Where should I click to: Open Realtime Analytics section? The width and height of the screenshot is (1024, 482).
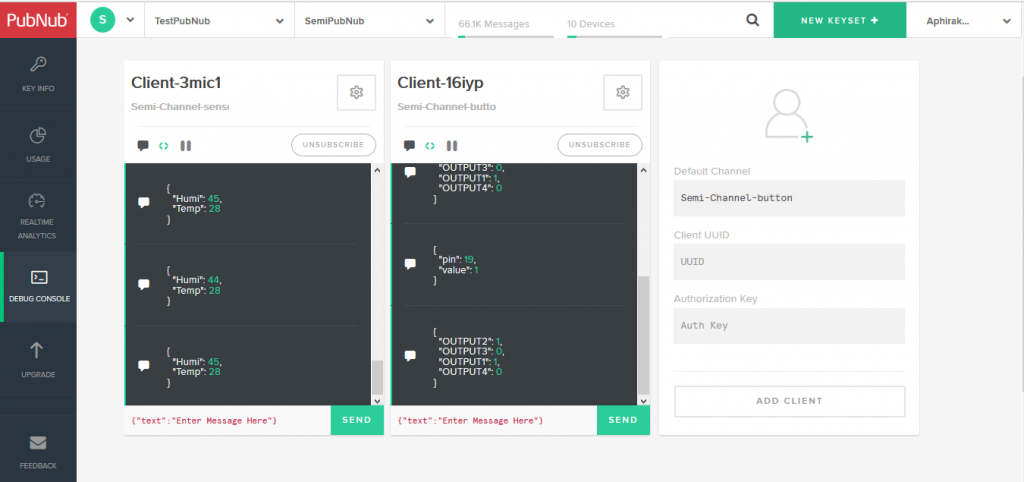[38, 215]
